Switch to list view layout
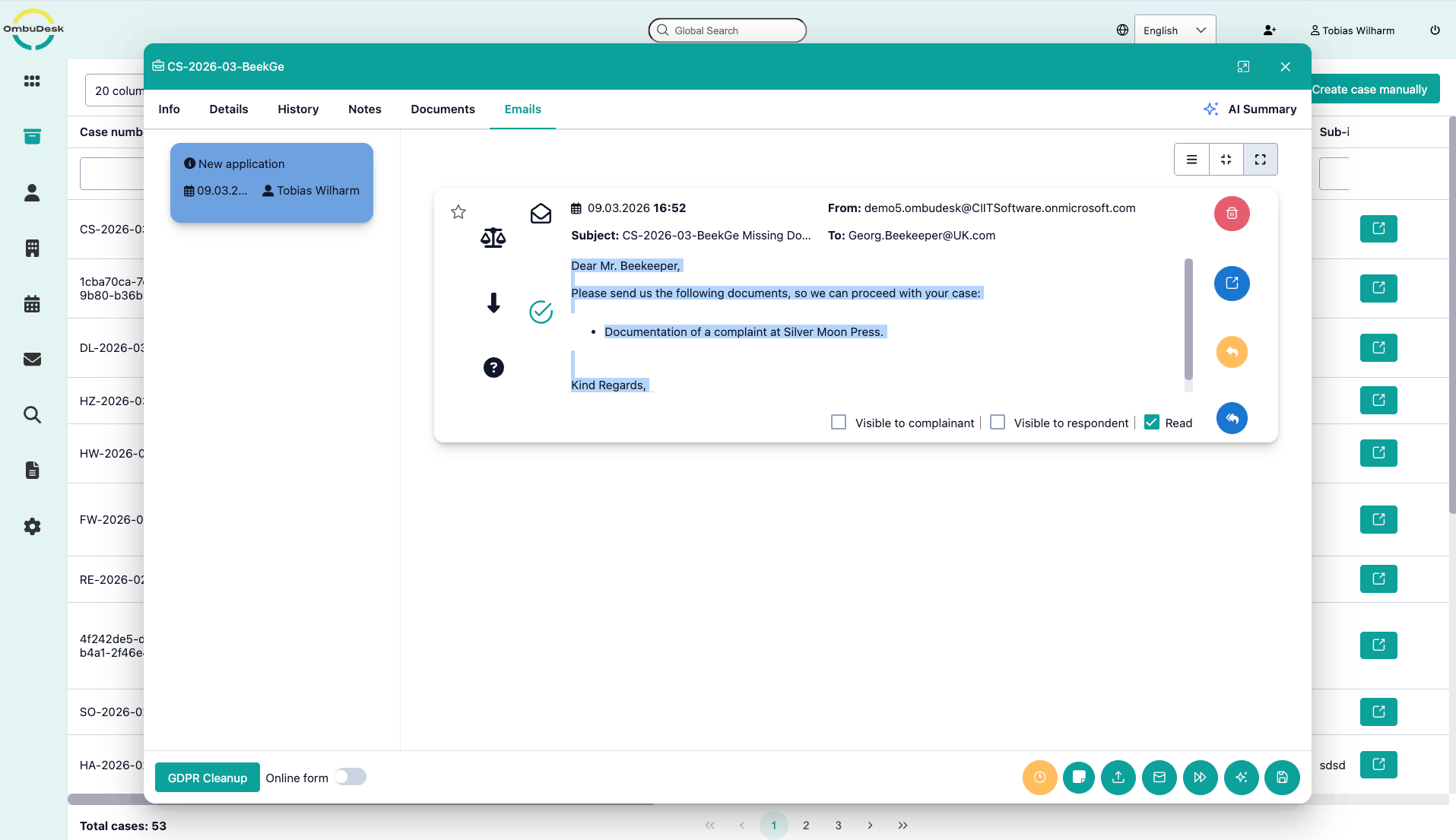This screenshot has height=840, width=1456. 1191,160
